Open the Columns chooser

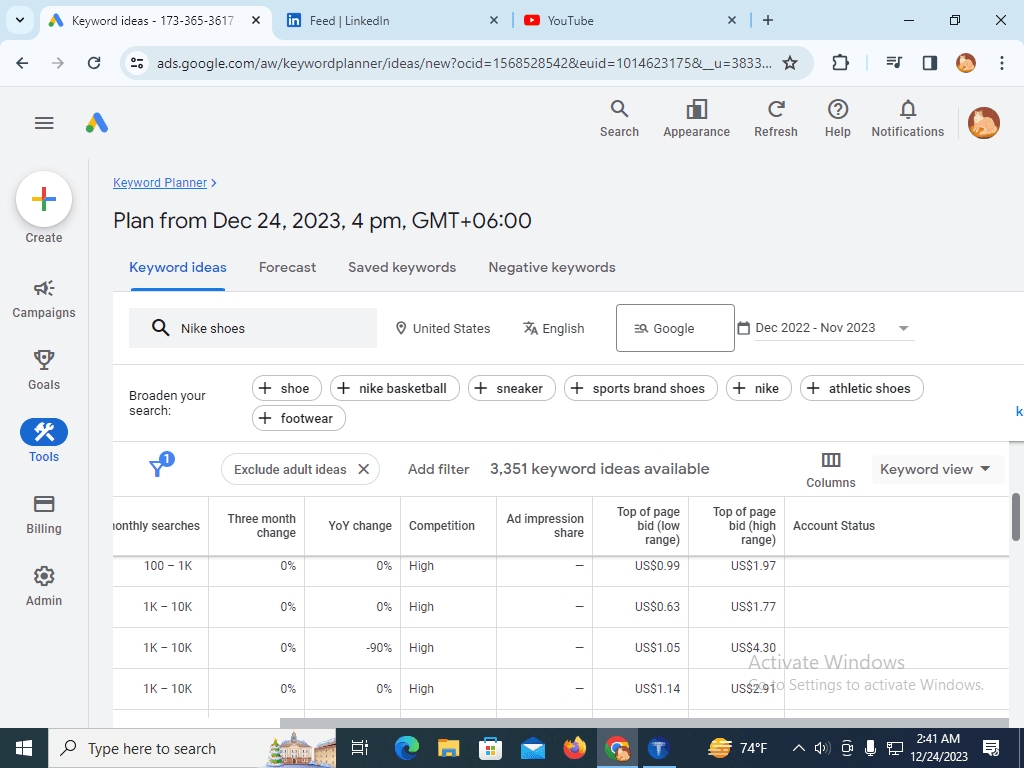(x=830, y=470)
